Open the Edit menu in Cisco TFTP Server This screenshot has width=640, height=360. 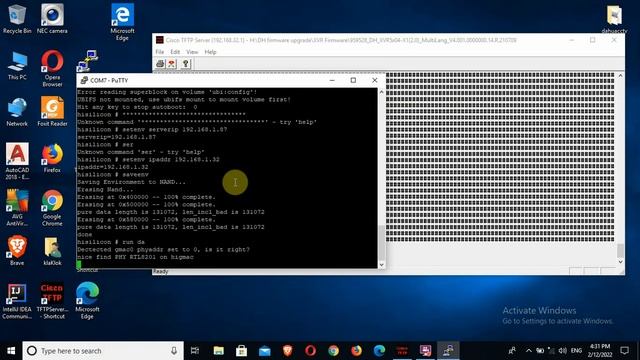[x=175, y=52]
